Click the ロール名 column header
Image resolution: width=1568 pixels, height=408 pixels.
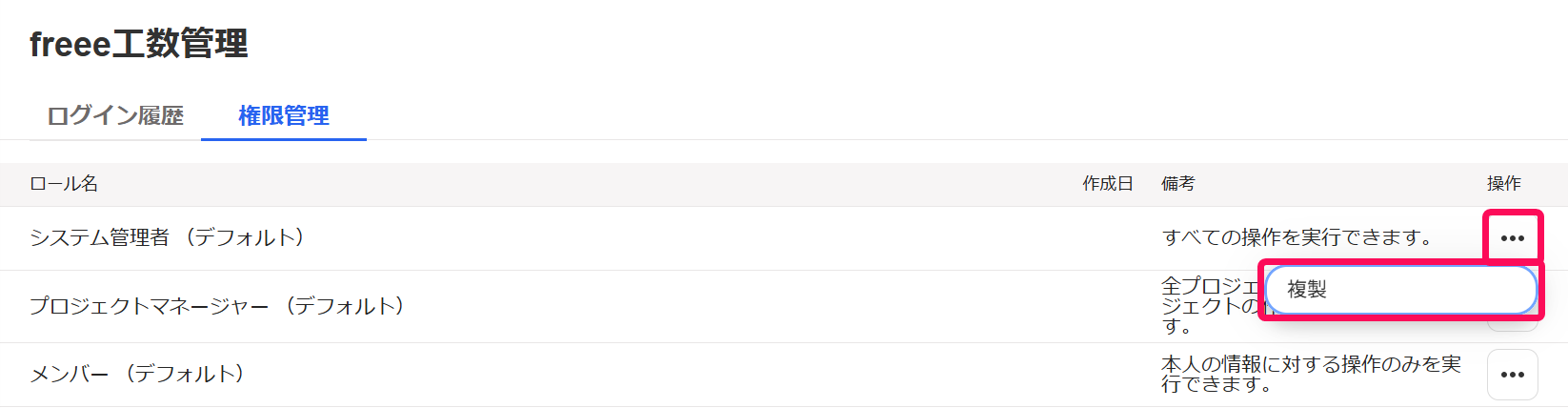pyautogui.click(x=64, y=184)
